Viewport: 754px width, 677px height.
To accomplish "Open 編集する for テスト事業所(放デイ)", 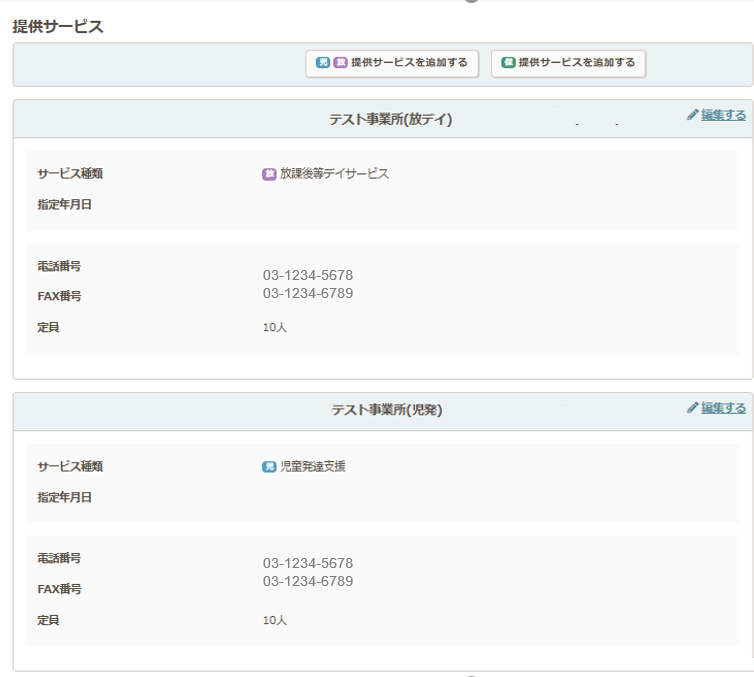I will coord(723,115).
